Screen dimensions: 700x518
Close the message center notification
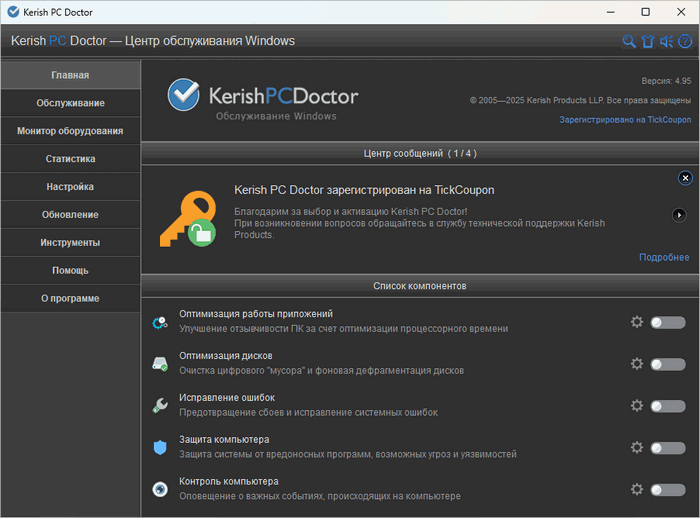[685, 178]
